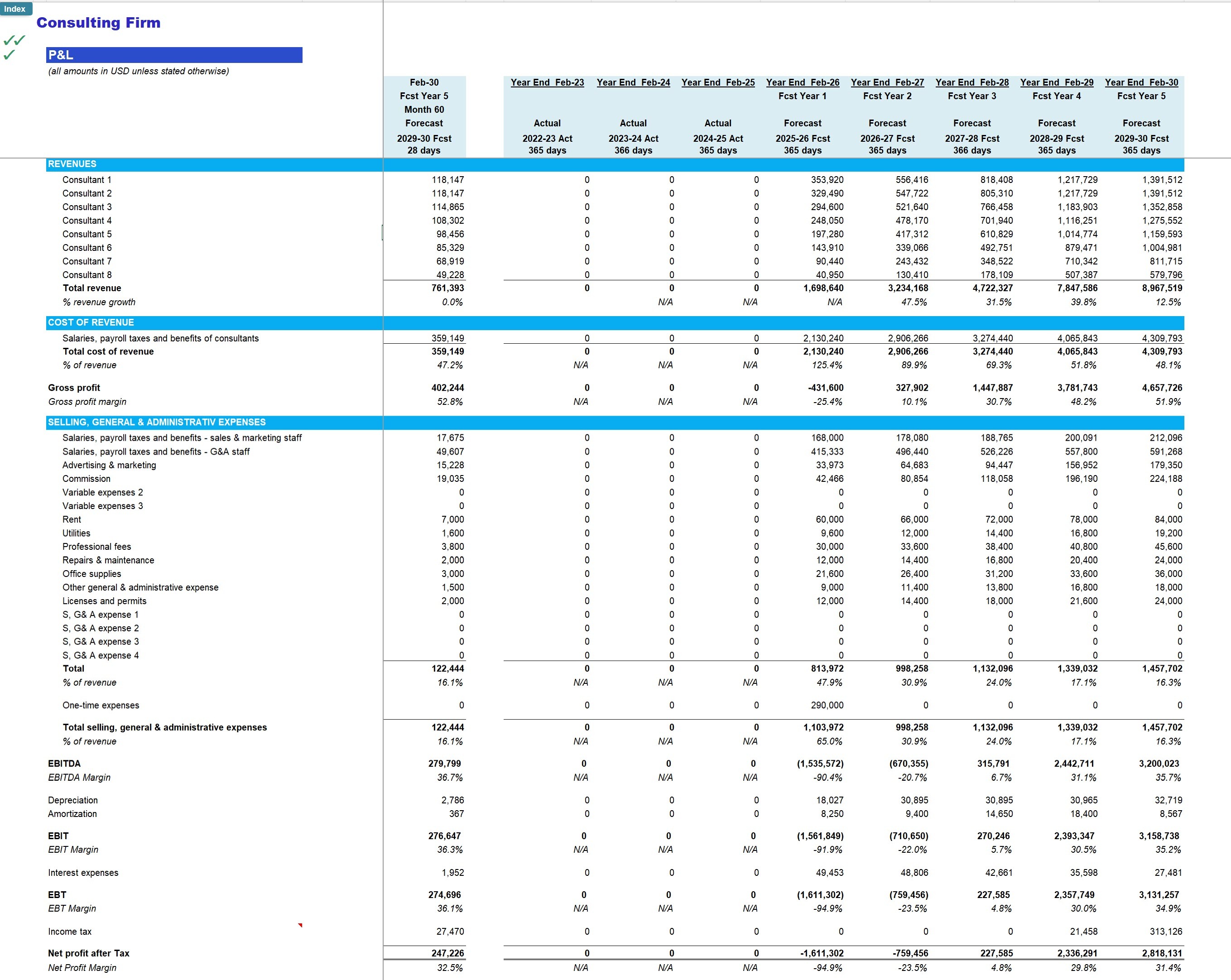Open the Year End Feb-25 column link
1231x980 pixels.
[718, 82]
